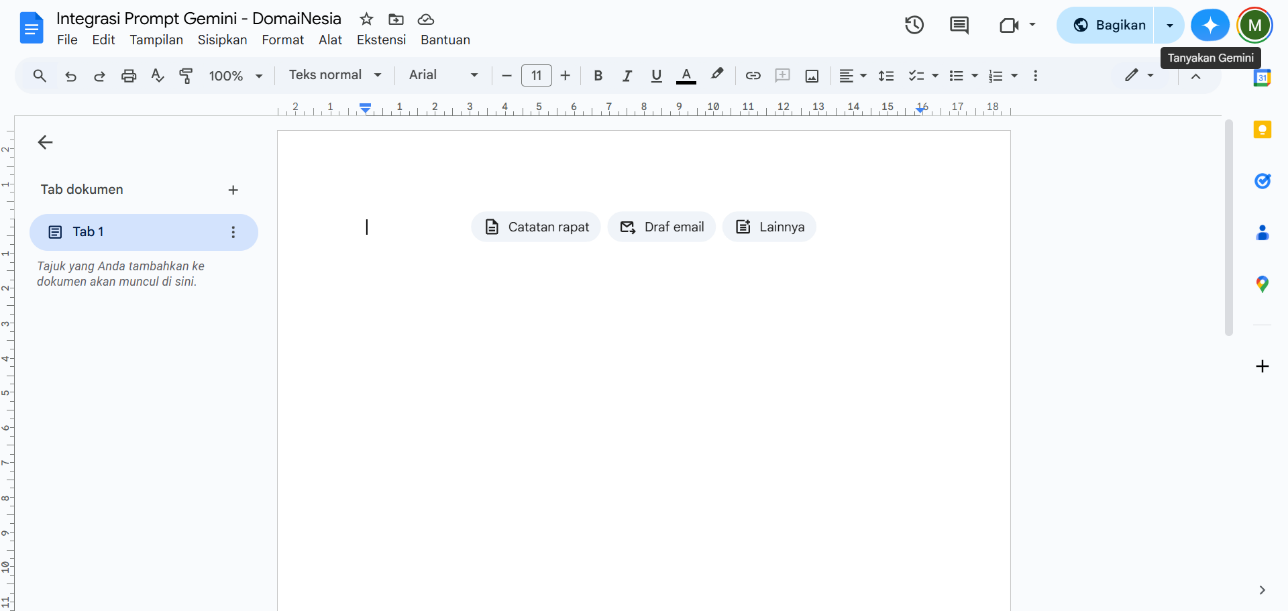Open the Arial font dropdown
This screenshot has height=611, width=1288.
[x=443, y=75]
